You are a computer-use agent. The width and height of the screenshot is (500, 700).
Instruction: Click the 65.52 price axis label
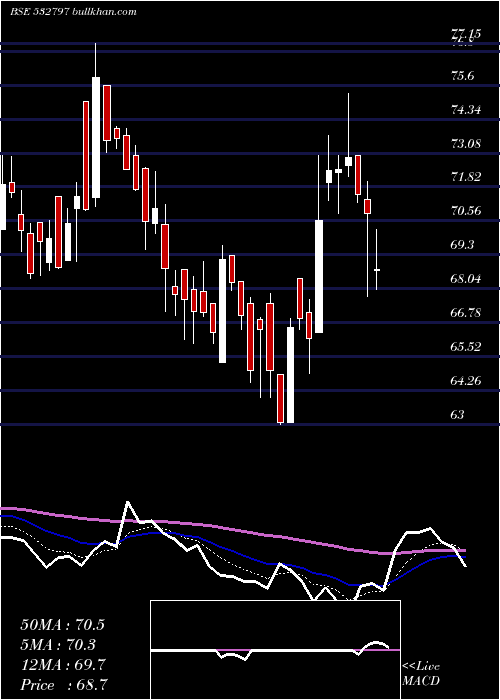466,346
